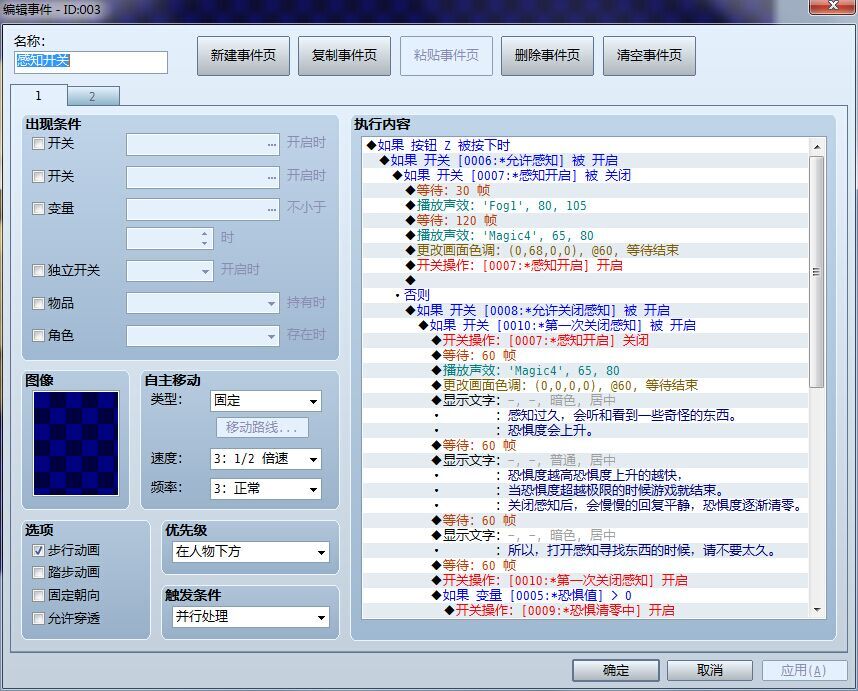Viewport: 858px width, 691px height.
Task: Open second 开关 selector ellipsis field
Action: [203, 177]
